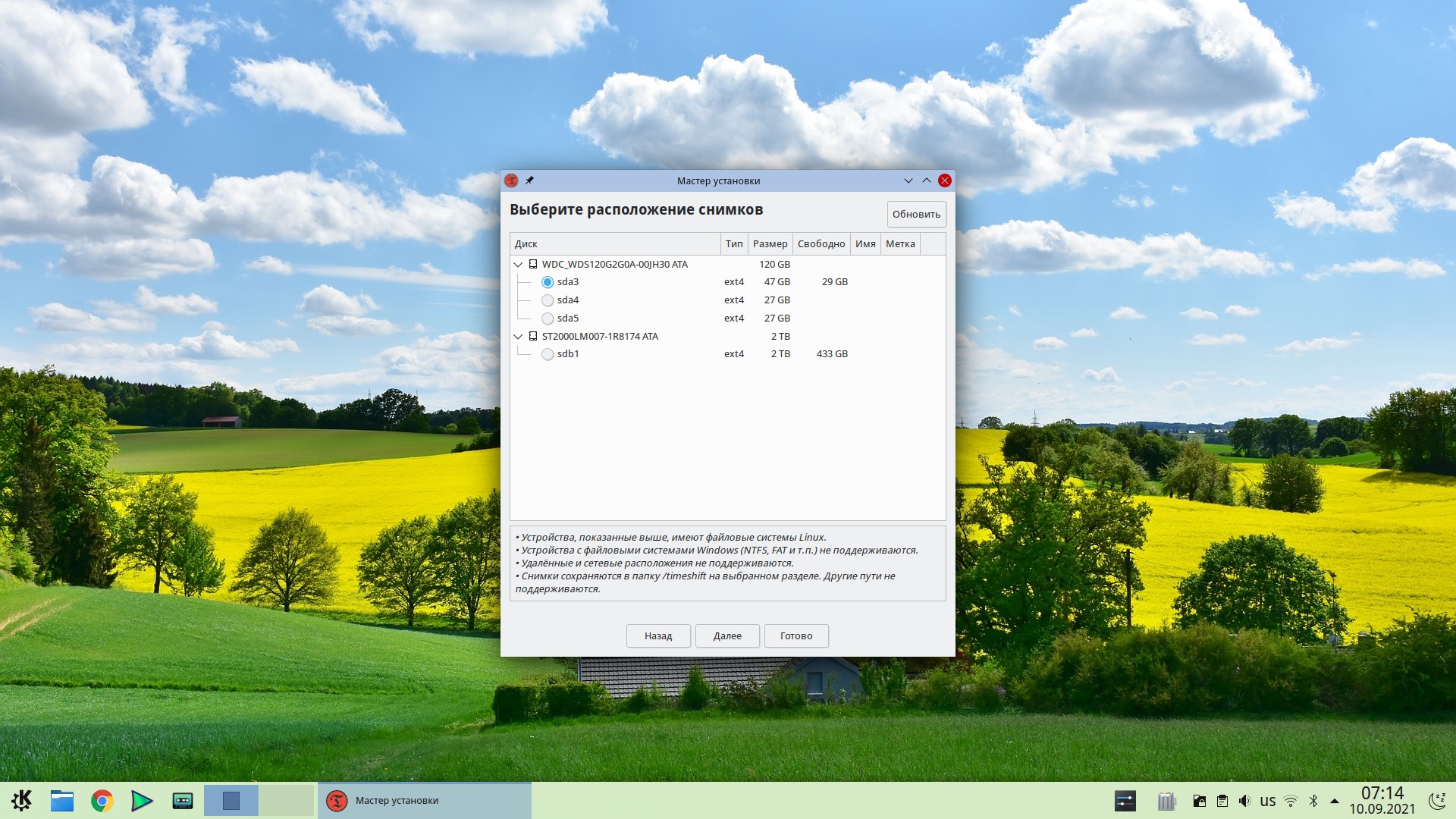
Task: Click the Свободно column header
Action: 821,244
